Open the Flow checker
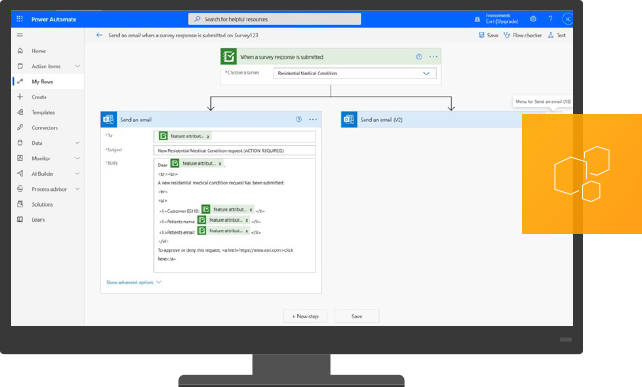Viewport: 642px width, 387px height. pyautogui.click(x=522, y=35)
